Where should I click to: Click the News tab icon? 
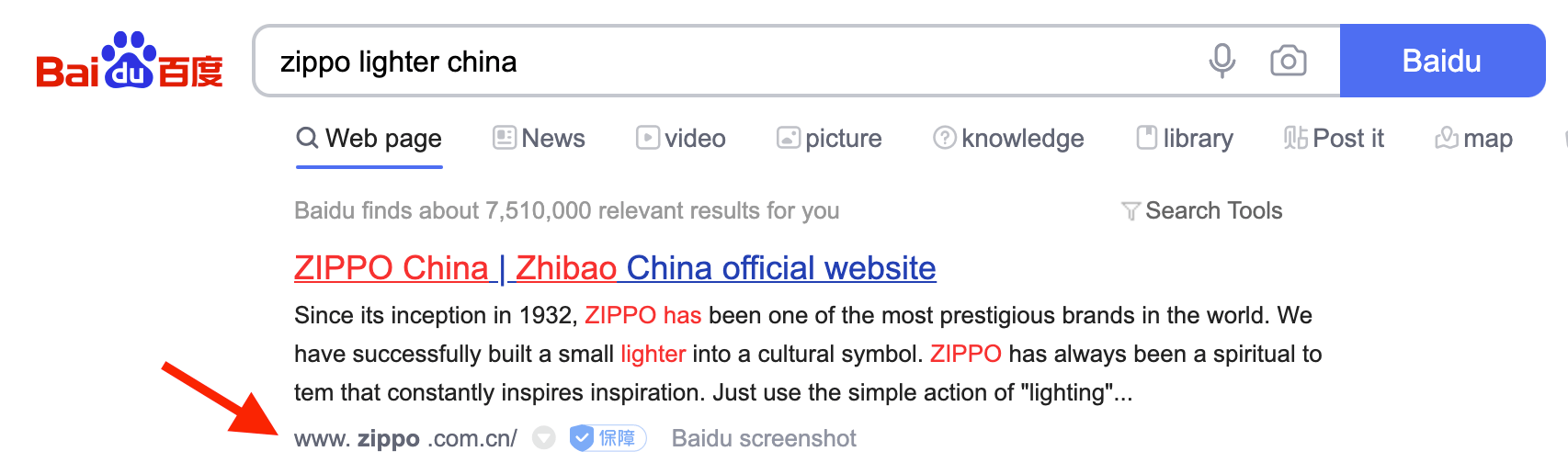505,138
